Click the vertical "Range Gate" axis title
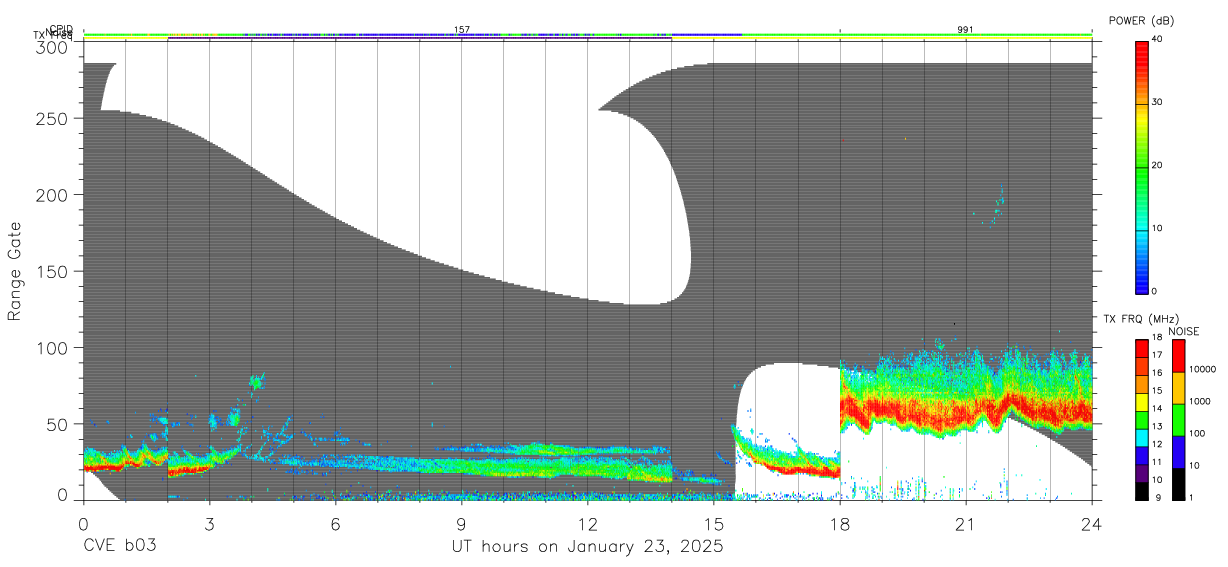The image size is (1228, 567). pos(15,271)
